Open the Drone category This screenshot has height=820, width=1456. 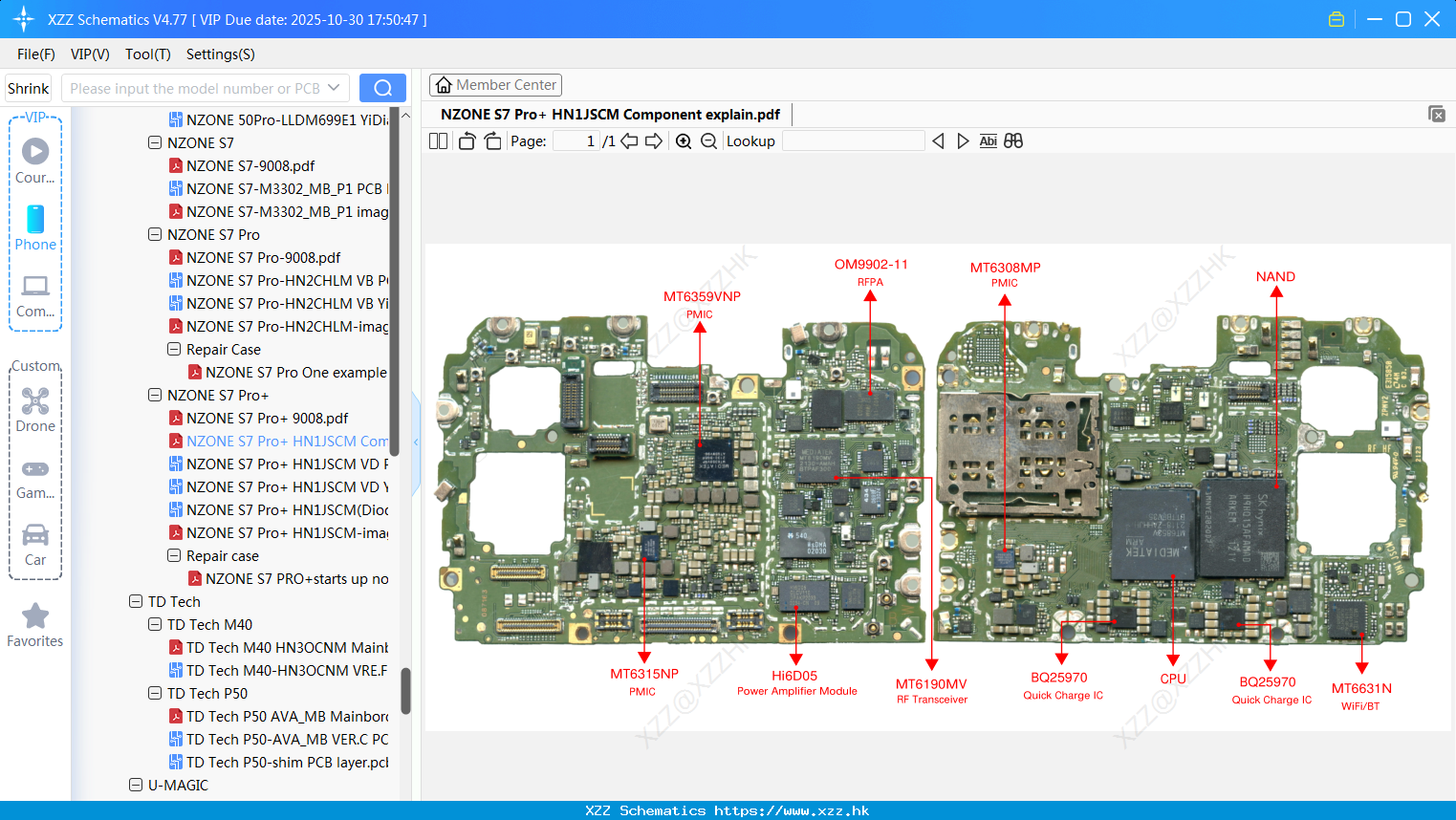(35, 400)
